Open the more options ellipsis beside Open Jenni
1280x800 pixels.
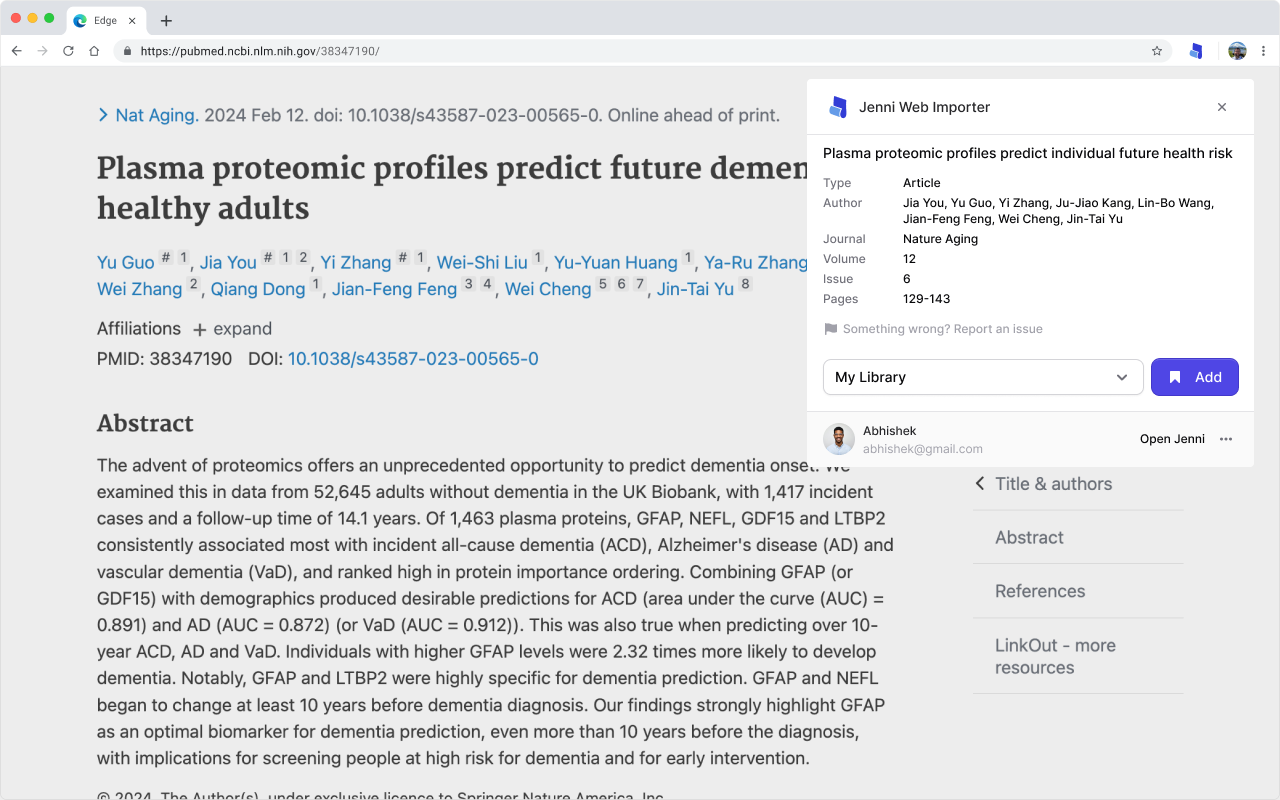1226,439
